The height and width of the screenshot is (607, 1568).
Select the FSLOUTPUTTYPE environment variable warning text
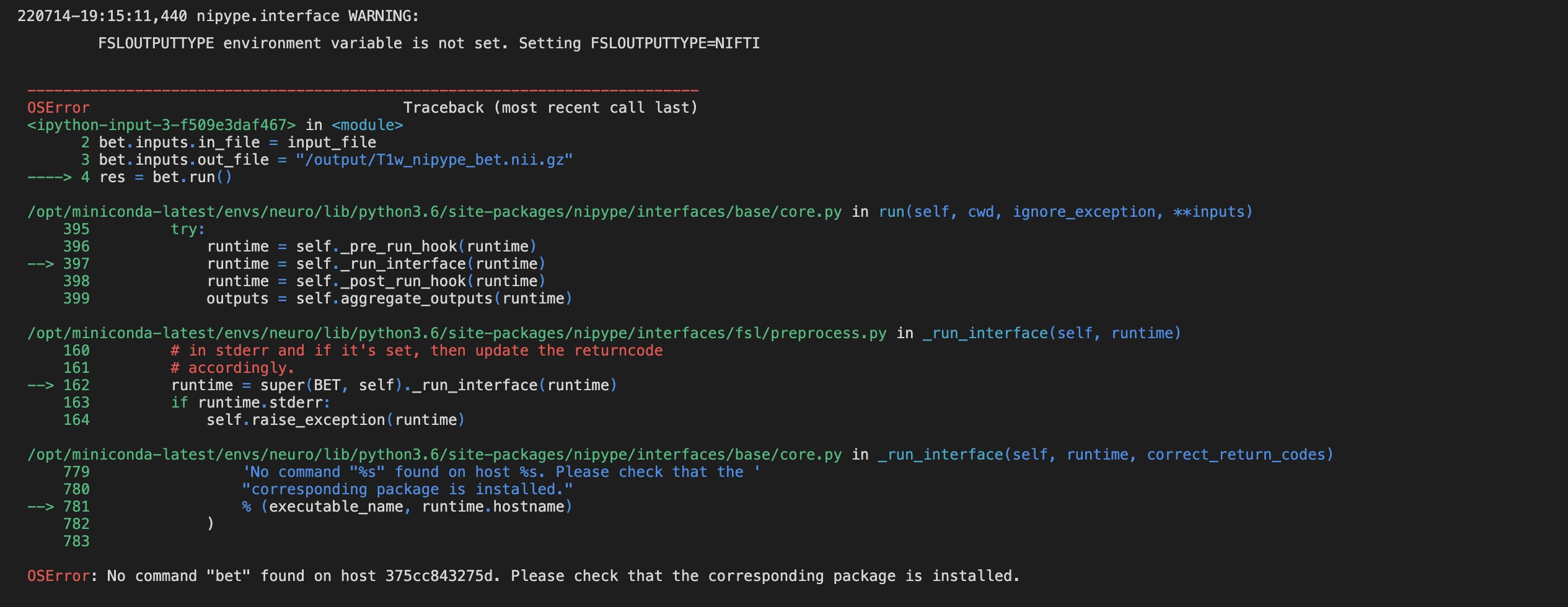click(x=429, y=43)
